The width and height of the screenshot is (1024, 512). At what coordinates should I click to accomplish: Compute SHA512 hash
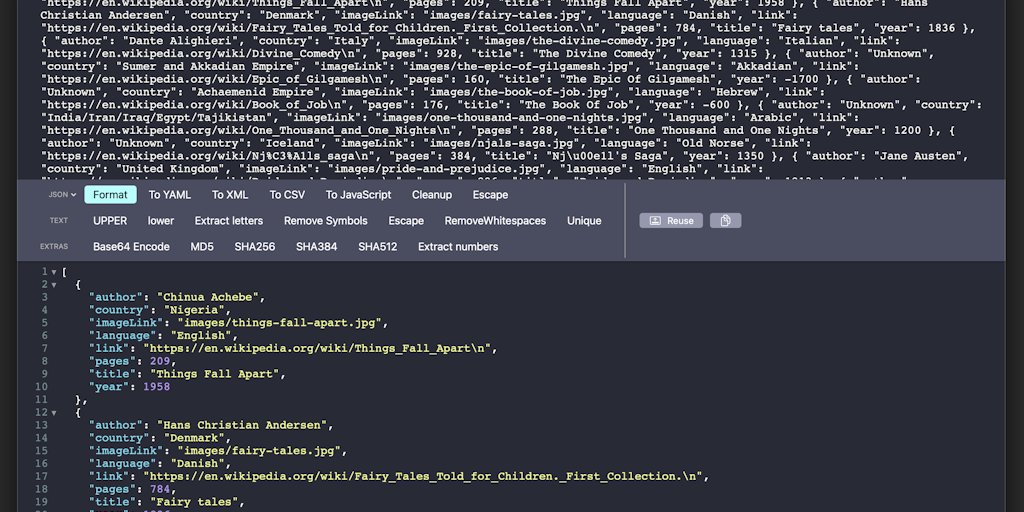pos(377,247)
